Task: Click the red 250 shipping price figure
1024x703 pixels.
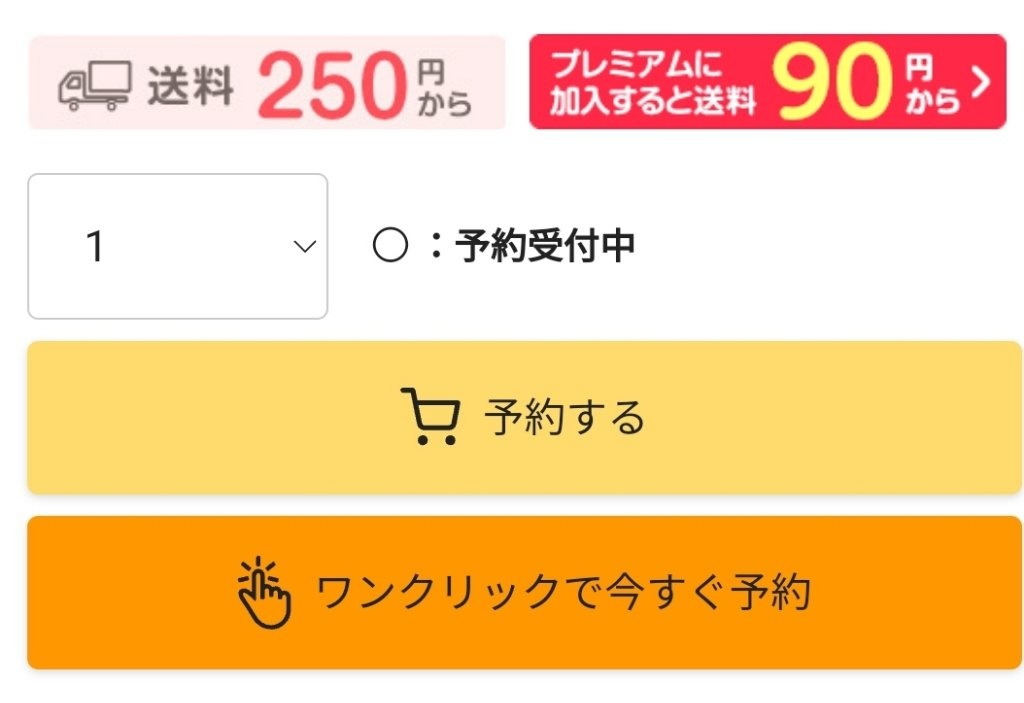Action: click(333, 85)
